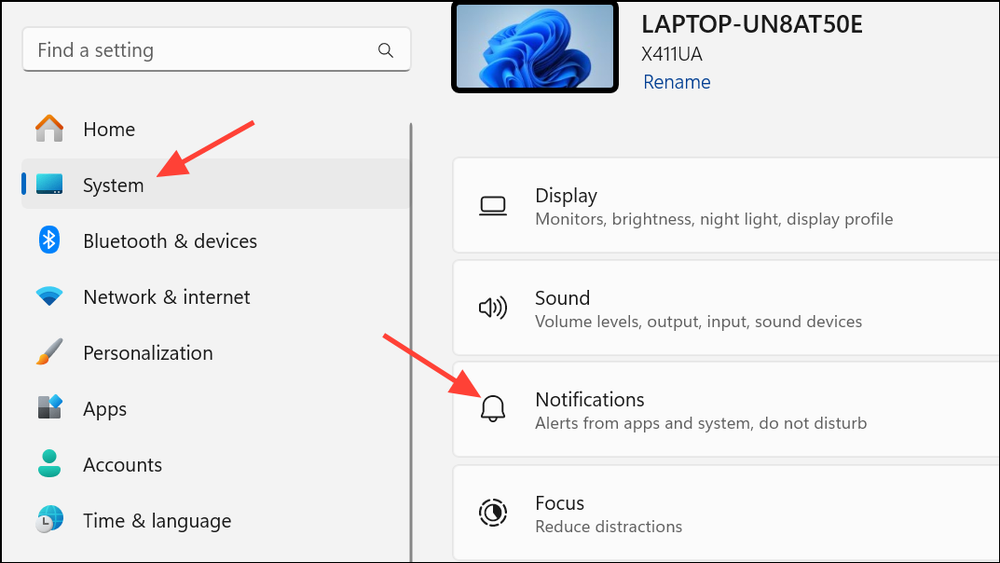Click the search magnifier icon
The image size is (1000, 563).
tap(385, 50)
